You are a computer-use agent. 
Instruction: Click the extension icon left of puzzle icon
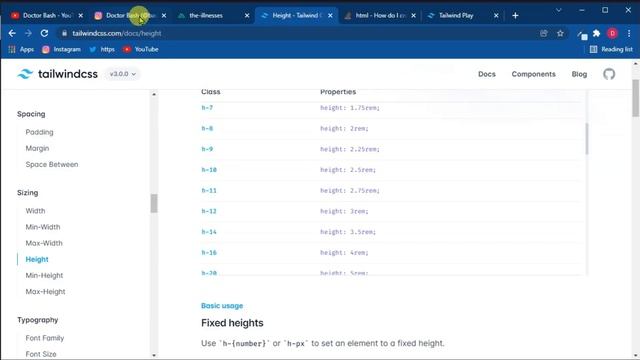(x=582, y=35)
